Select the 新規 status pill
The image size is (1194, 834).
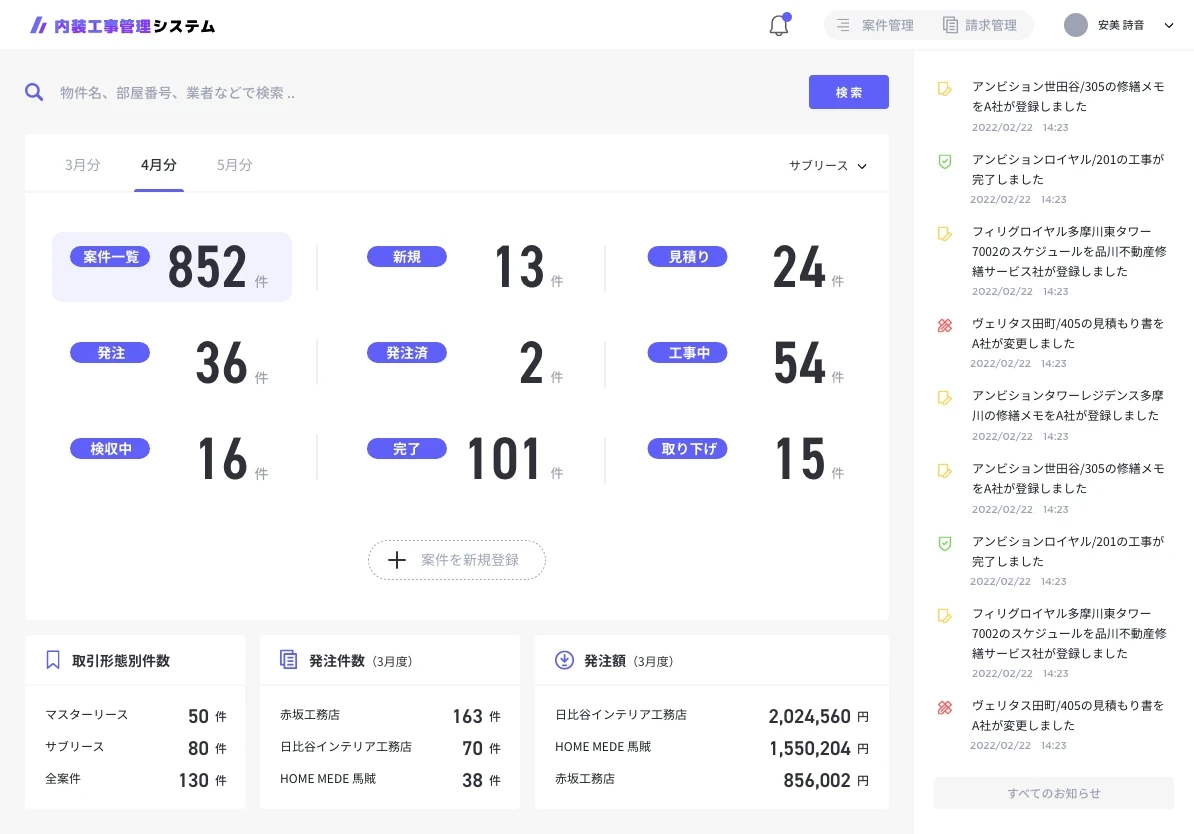(x=407, y=257)
